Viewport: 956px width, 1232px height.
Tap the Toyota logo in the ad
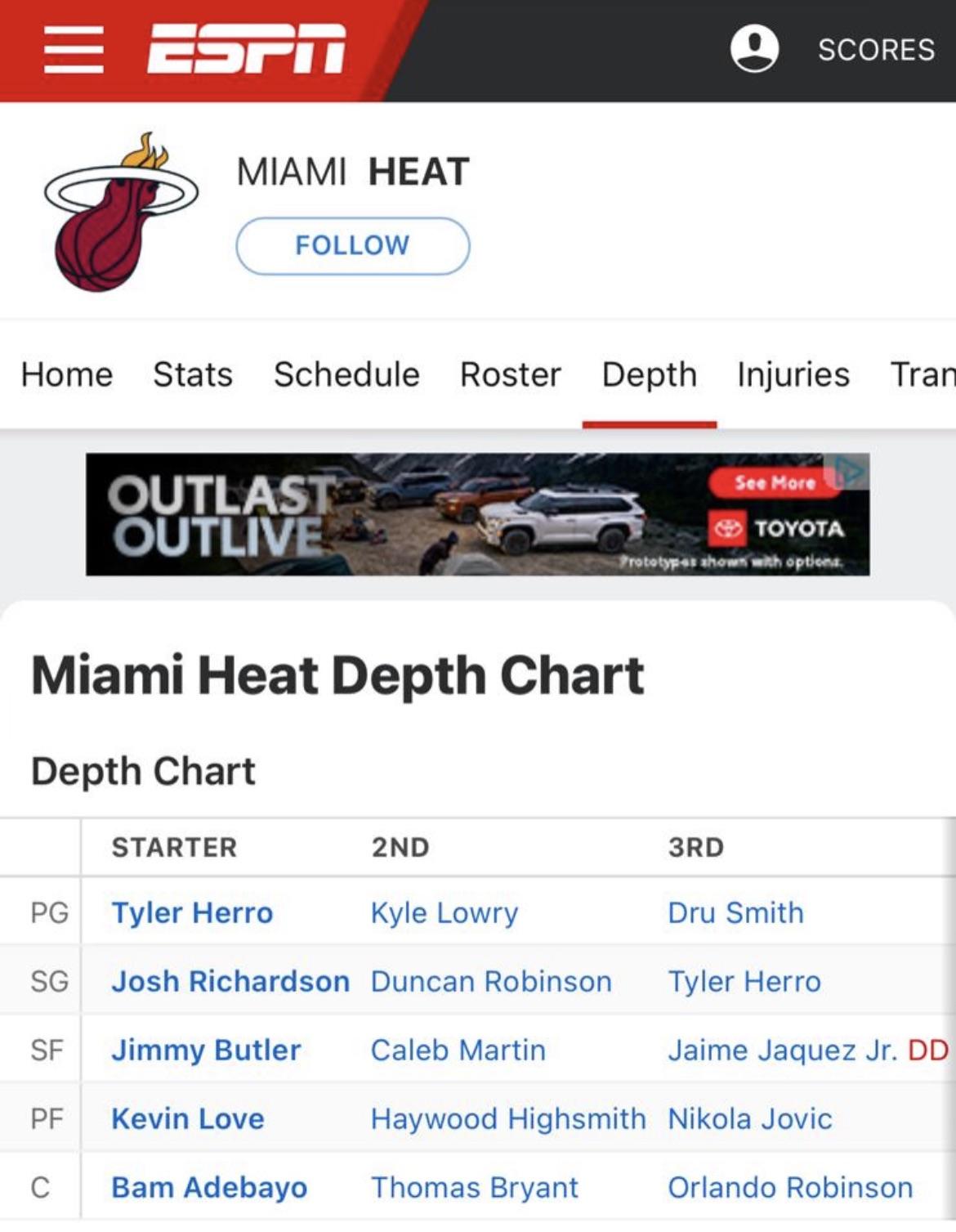[x=727, y=529]
